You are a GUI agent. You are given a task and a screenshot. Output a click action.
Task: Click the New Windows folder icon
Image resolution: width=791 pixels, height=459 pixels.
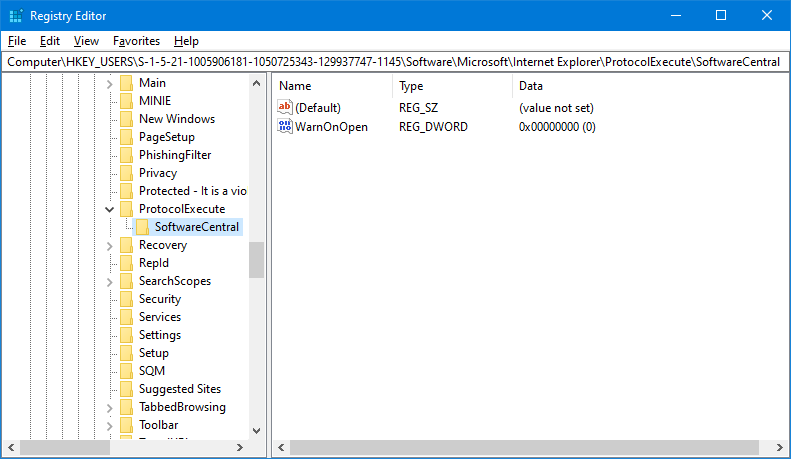click(126, 119)
